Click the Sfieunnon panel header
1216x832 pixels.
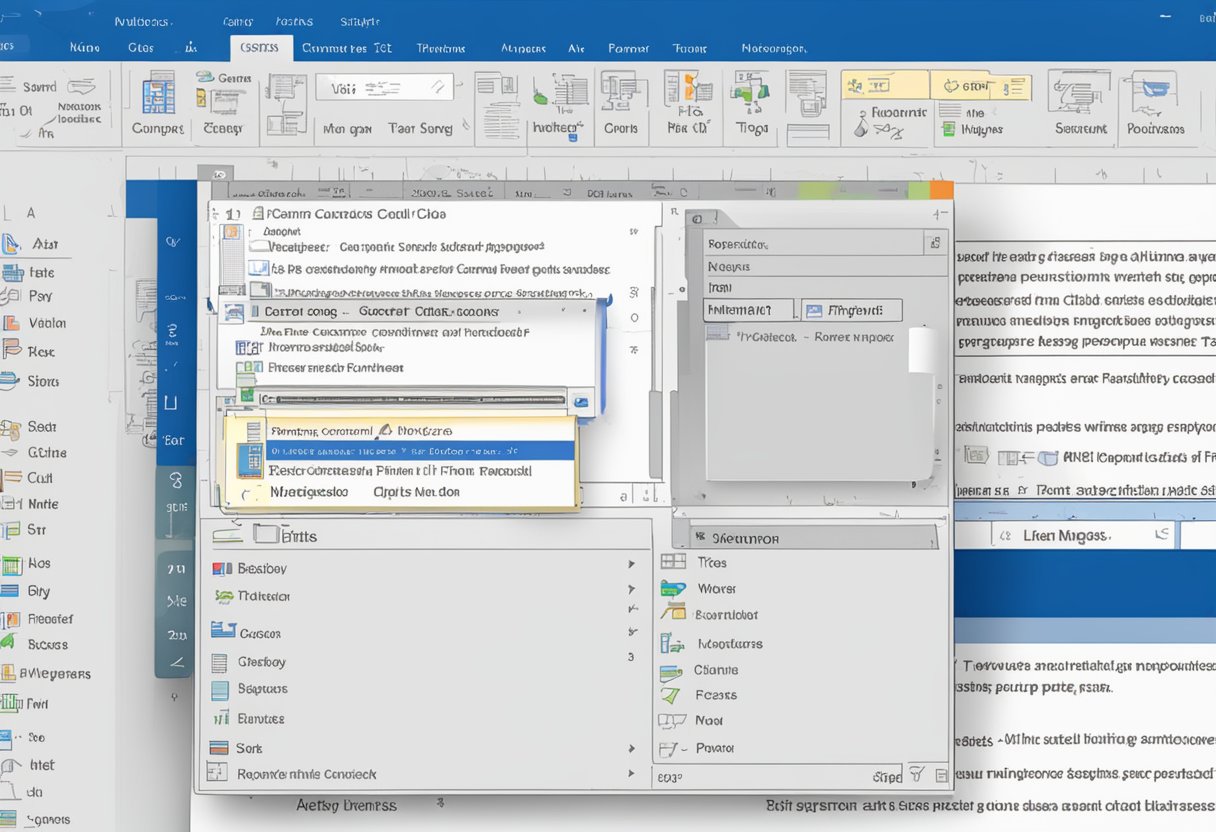point(805,537)
